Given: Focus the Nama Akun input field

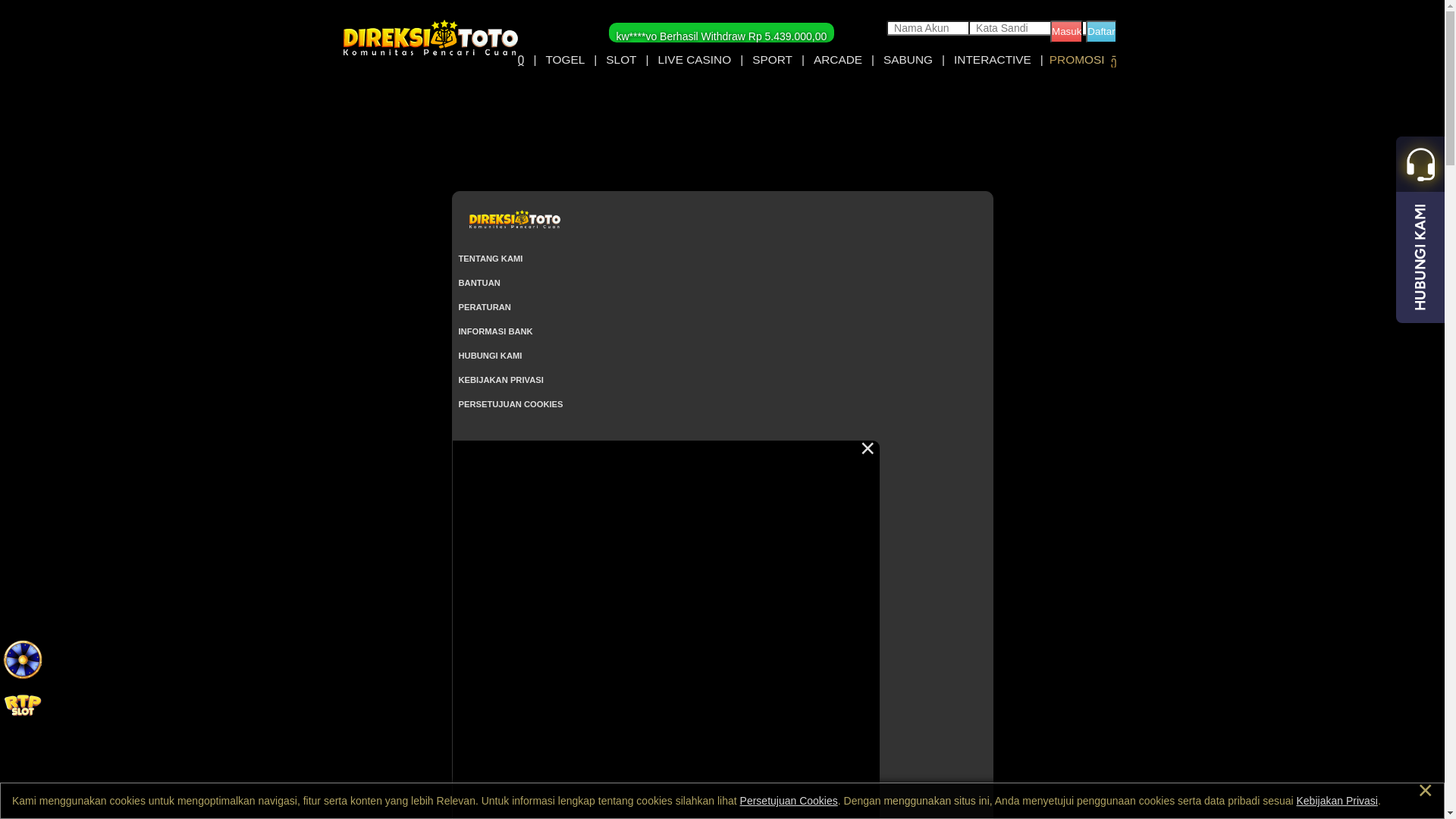Looking at the screenshot, I should click(x=928, y=28).
